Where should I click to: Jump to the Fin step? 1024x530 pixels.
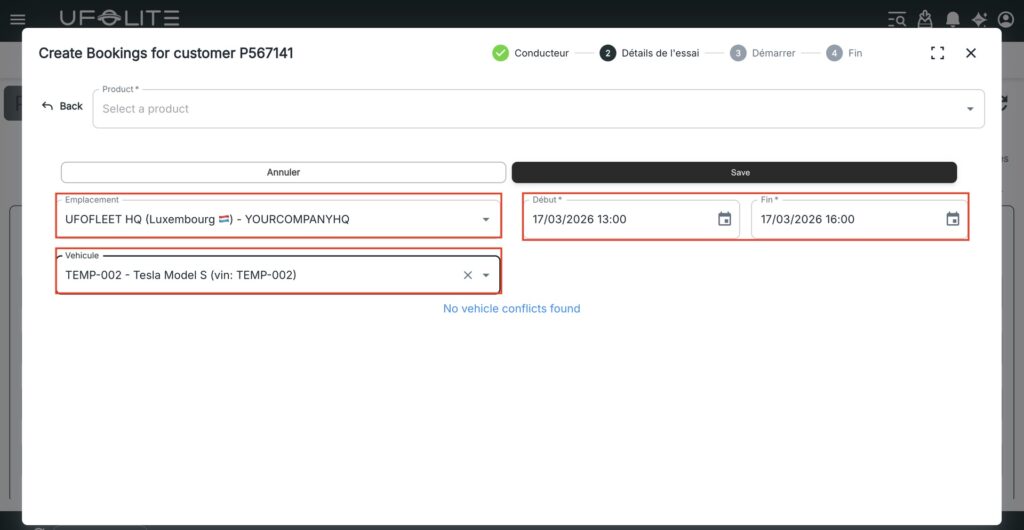[x=844, y=53]
